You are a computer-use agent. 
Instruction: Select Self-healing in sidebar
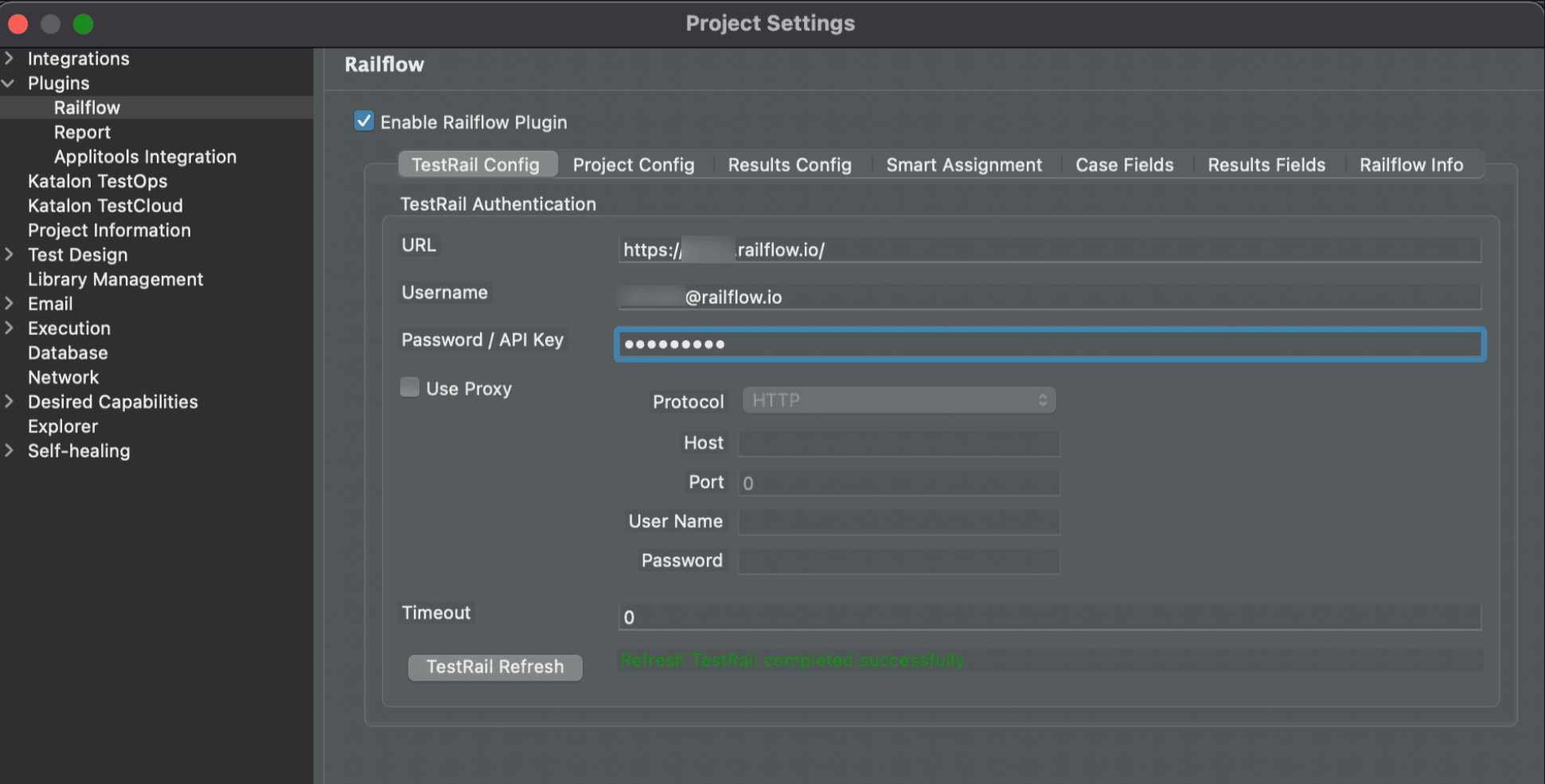pos(79,451)
